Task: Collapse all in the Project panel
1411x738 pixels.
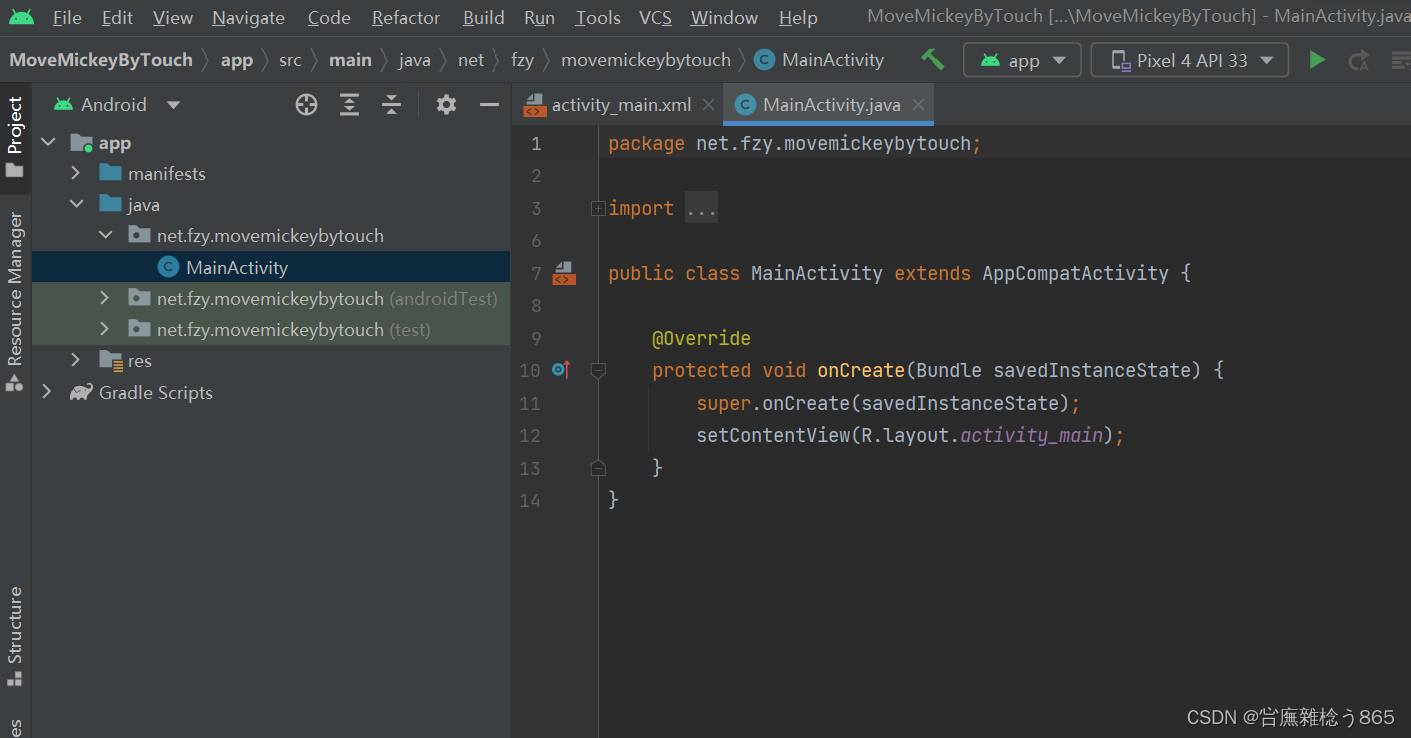Action: point(391,104)
